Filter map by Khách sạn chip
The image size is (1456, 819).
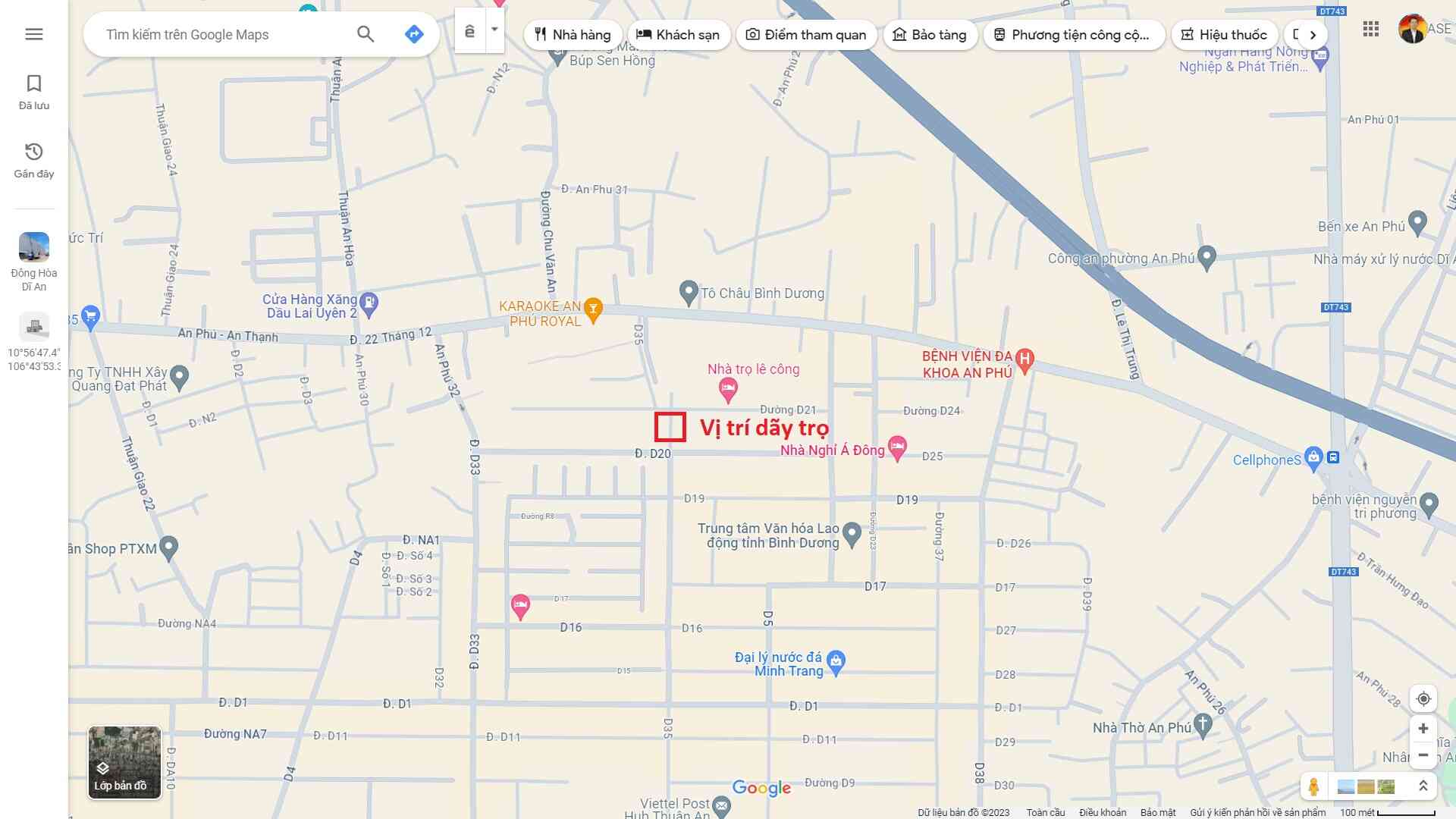coord(678,35)
